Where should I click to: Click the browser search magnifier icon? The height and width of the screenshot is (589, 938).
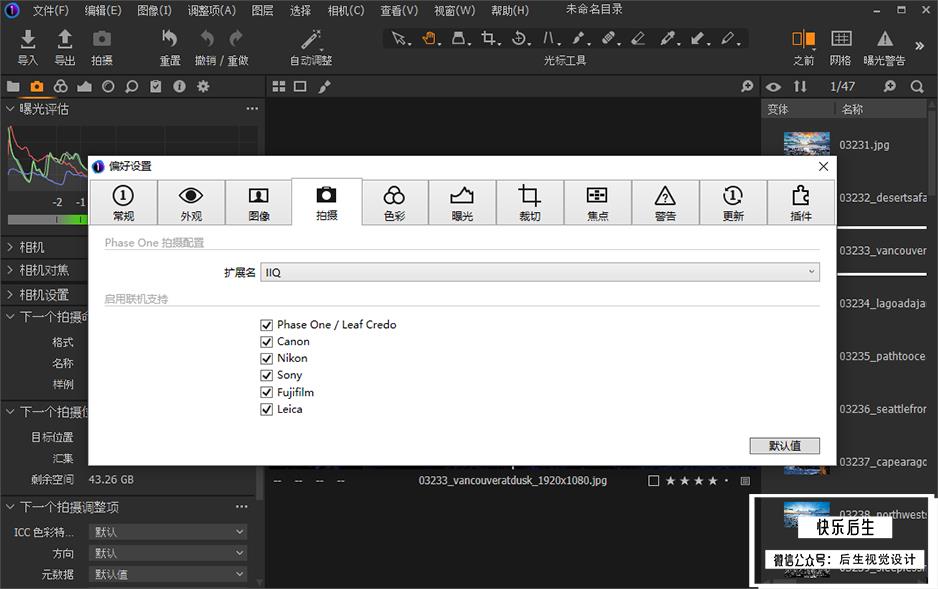tap(917, 87)
